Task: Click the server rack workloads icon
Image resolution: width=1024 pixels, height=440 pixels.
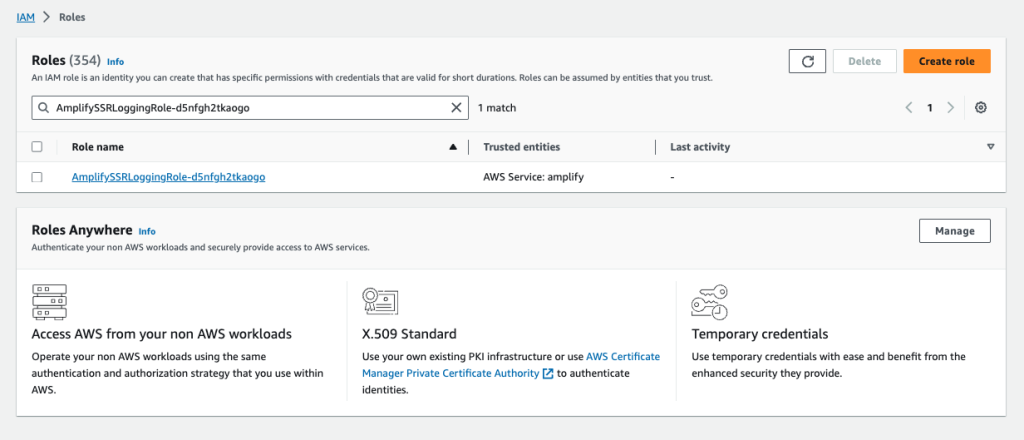Action: [x=50, y=302]
